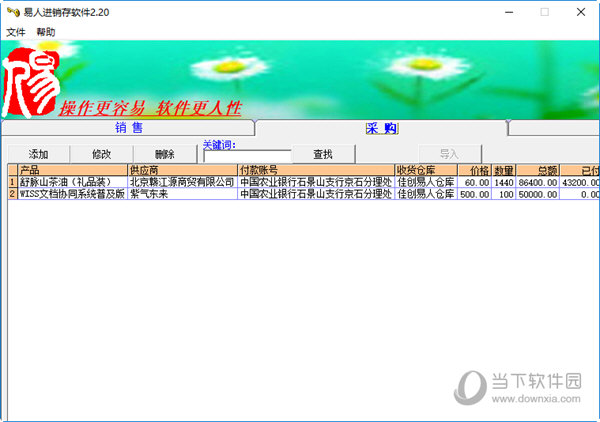Select the quantity cell 100
Screen dimensions: 600x422
504,194
